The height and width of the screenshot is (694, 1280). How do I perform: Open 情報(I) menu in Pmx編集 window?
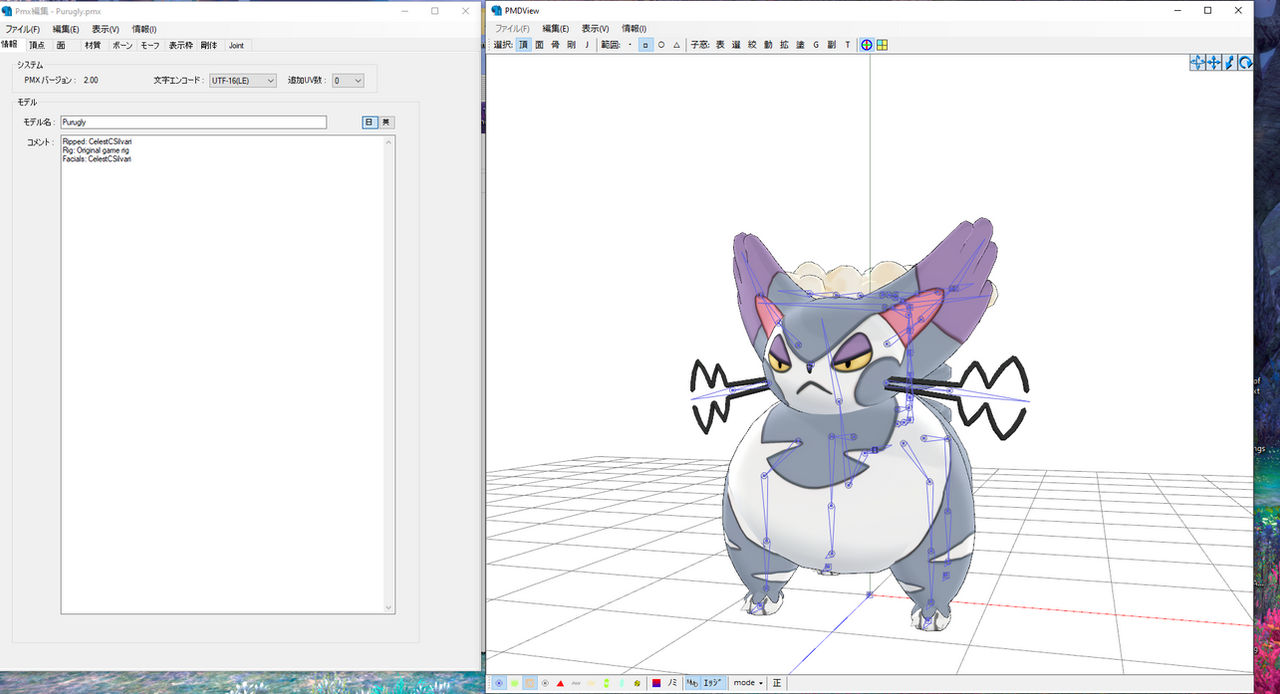pos(144,29)
